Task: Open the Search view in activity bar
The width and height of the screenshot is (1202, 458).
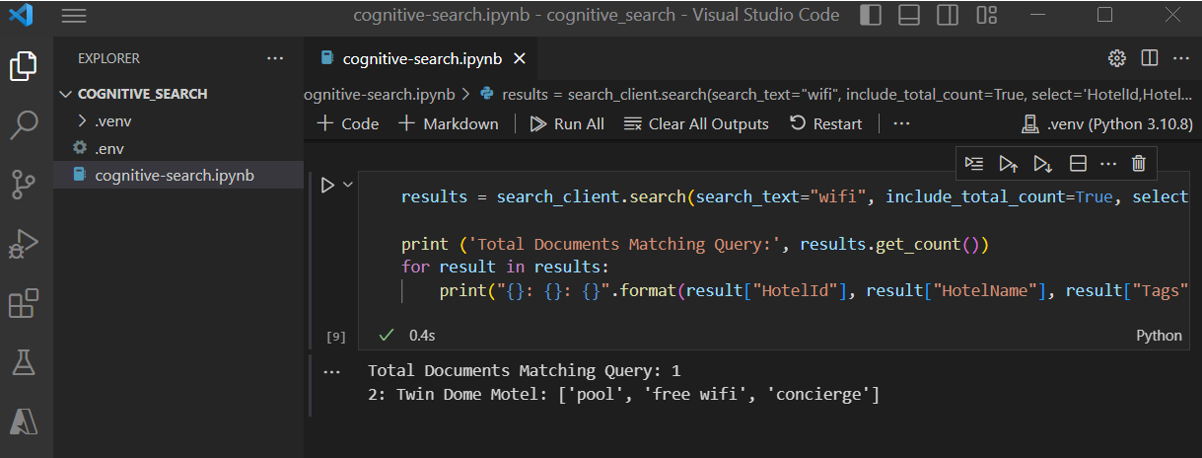Action: point(23,125)
